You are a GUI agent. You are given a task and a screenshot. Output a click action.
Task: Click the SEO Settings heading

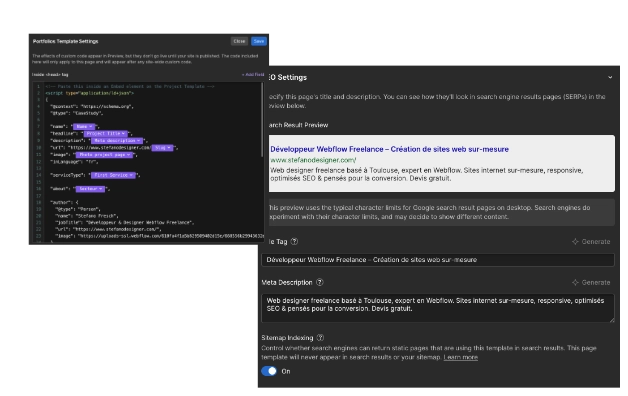[288, 77]
